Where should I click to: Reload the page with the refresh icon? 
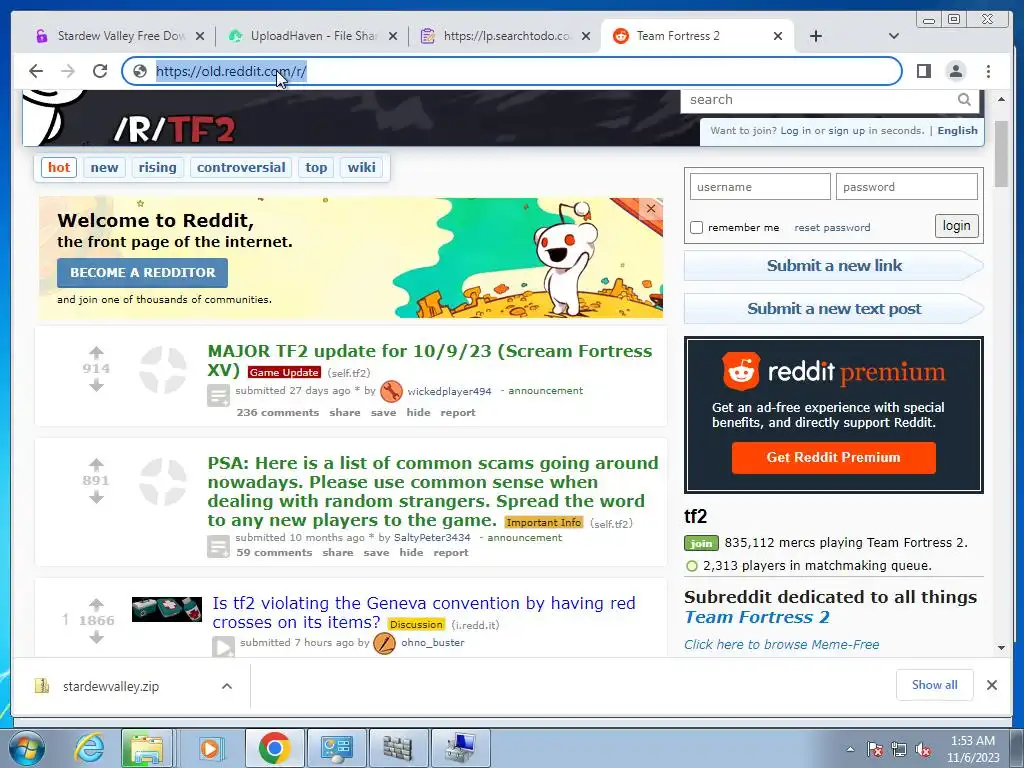pos(100,71)
